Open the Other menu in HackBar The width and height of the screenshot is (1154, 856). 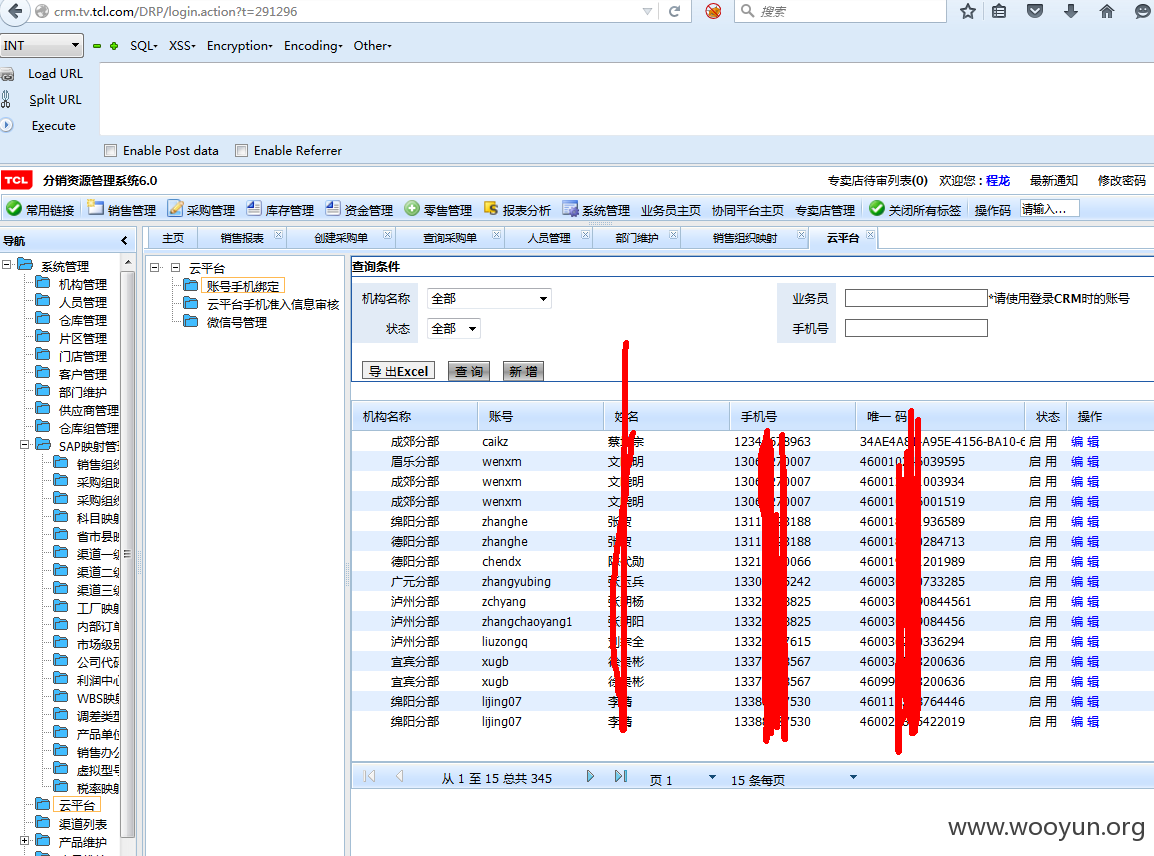pyautogui.click(x=372, y=46)
